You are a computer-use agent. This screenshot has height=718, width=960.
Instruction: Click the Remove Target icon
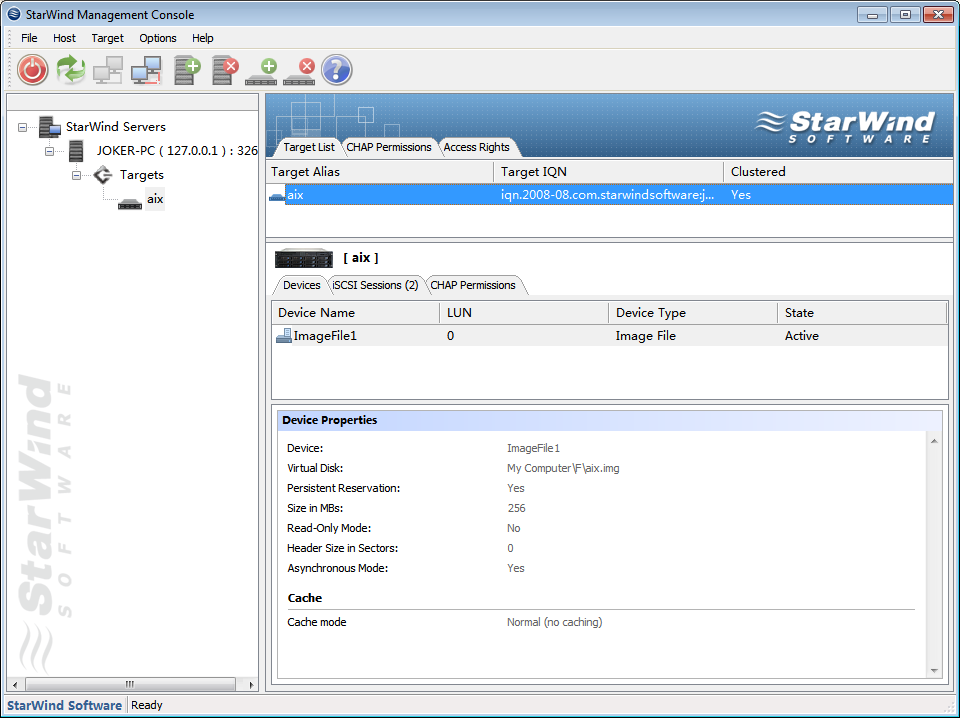[299, 72]
